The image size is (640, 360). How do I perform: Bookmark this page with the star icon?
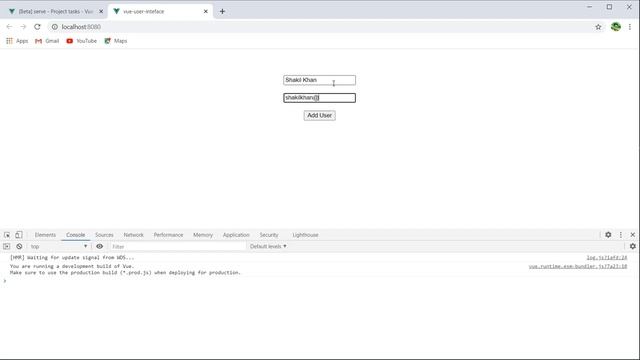click(x=598, y=27)
